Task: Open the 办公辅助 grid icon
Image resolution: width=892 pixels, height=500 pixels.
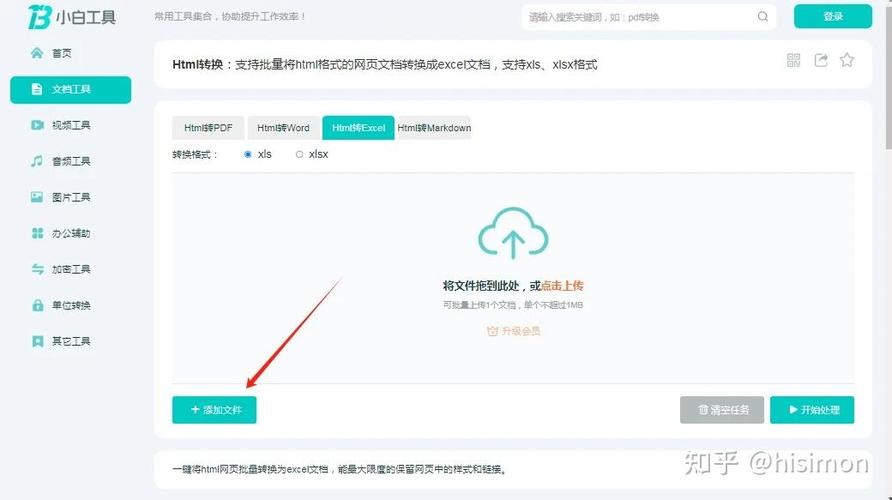Action: tap(37, 233)
